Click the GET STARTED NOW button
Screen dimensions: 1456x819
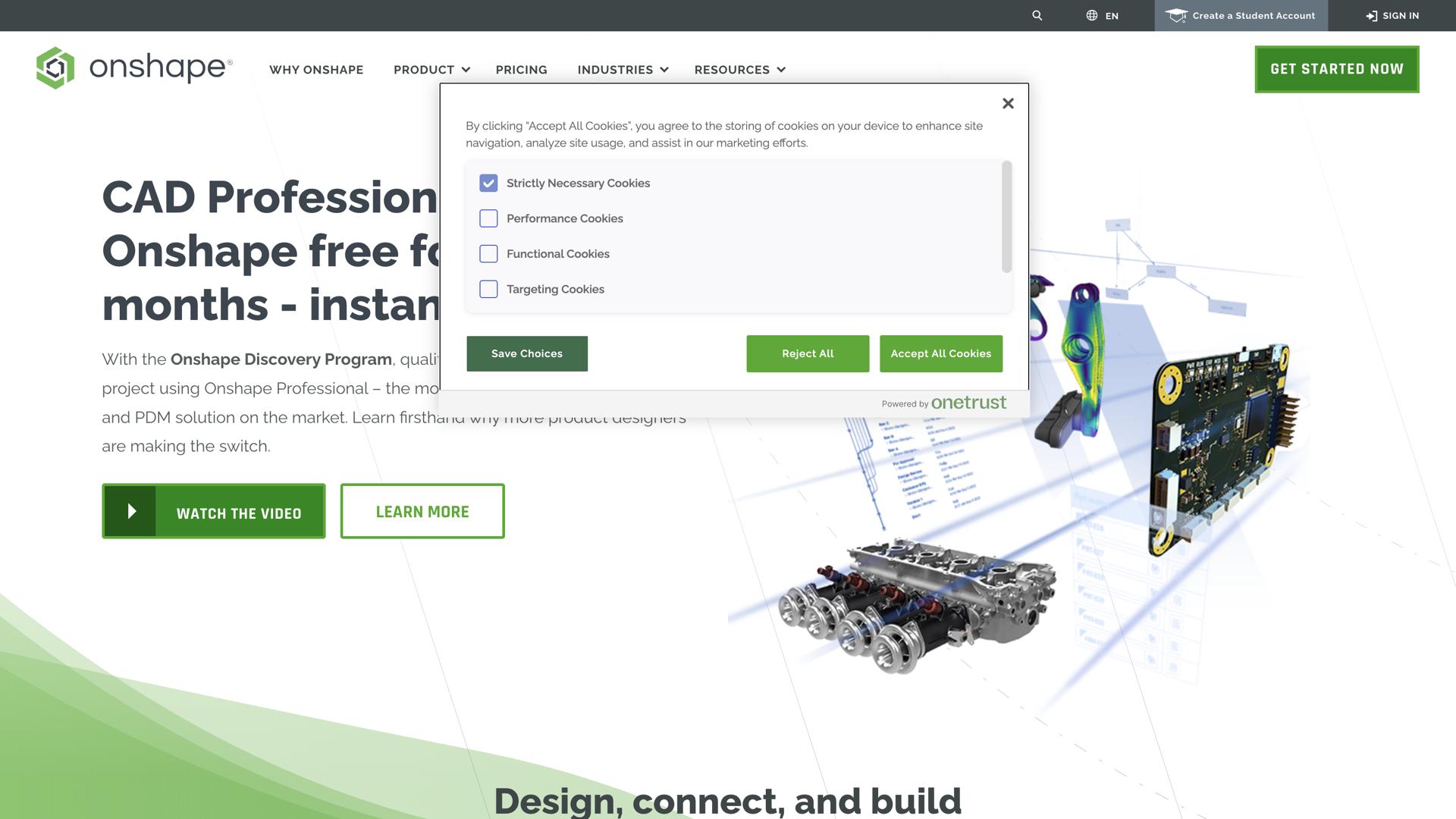pos(1336,69)
